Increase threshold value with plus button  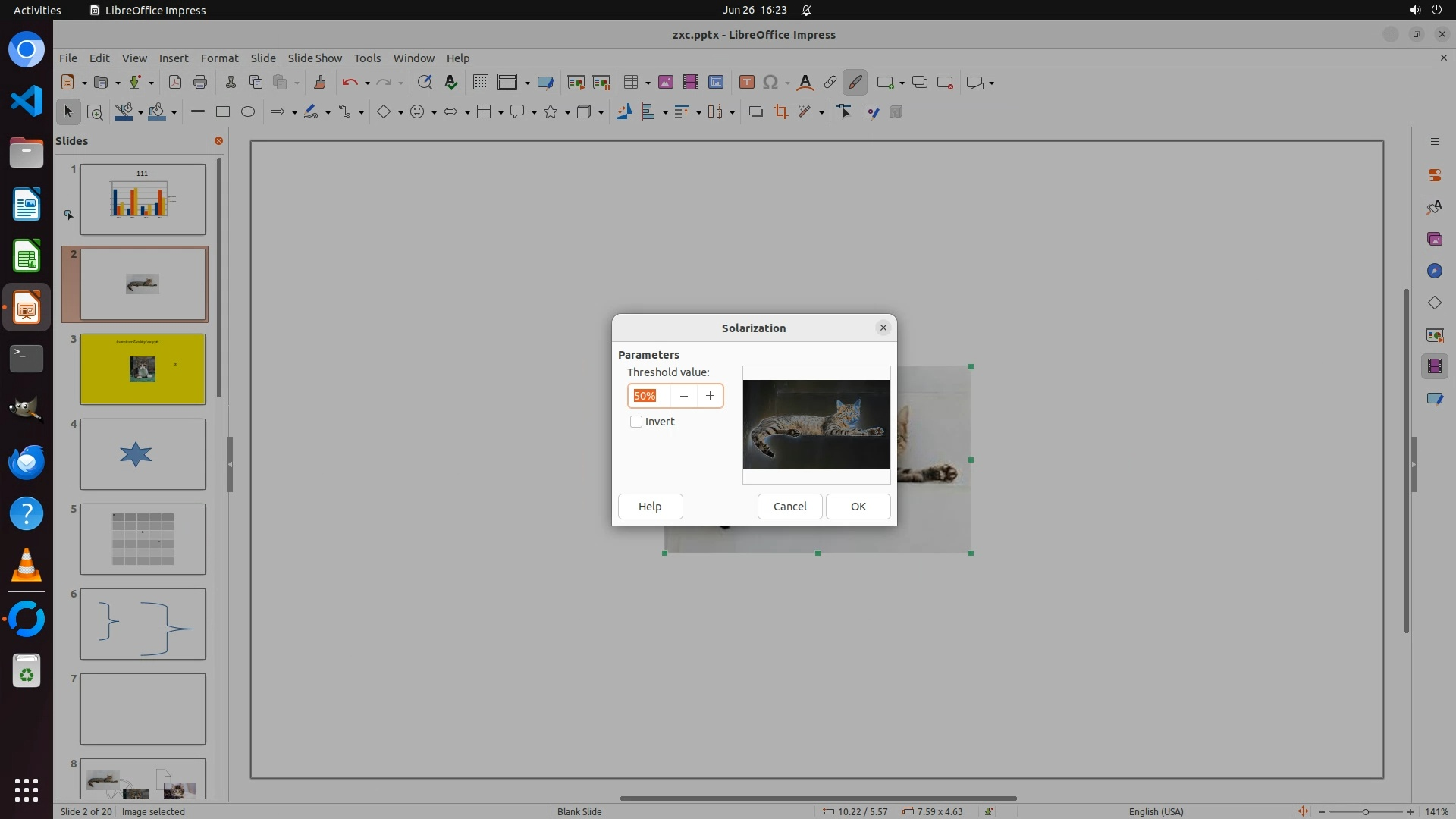710,396
